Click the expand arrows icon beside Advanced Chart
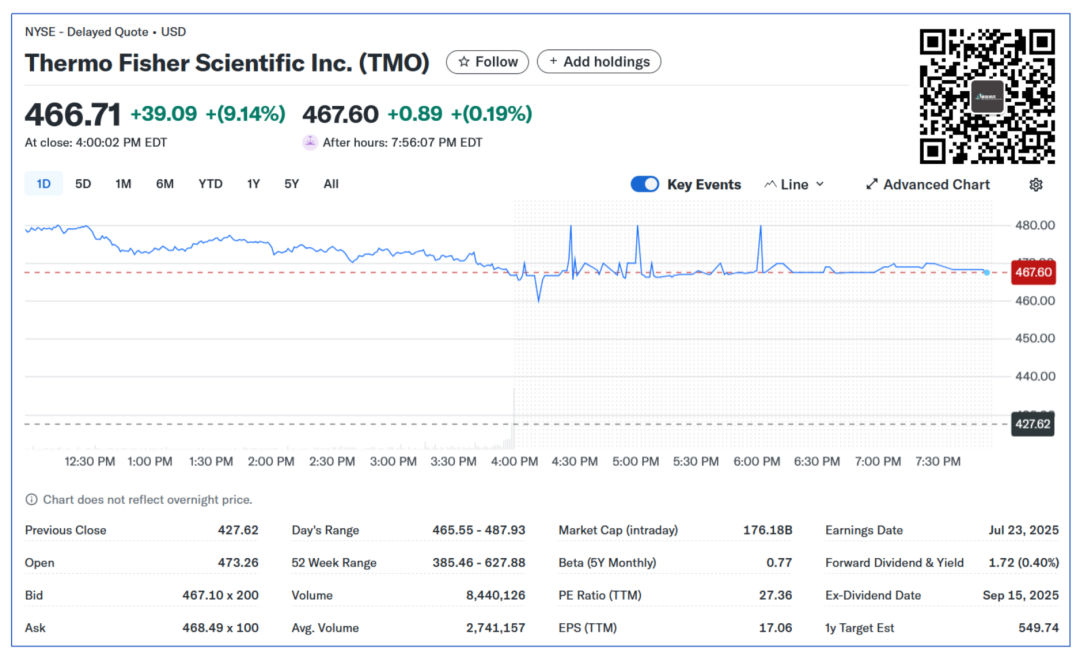The width and height of the screenshot is (1080, 657). tap(872, 184)
